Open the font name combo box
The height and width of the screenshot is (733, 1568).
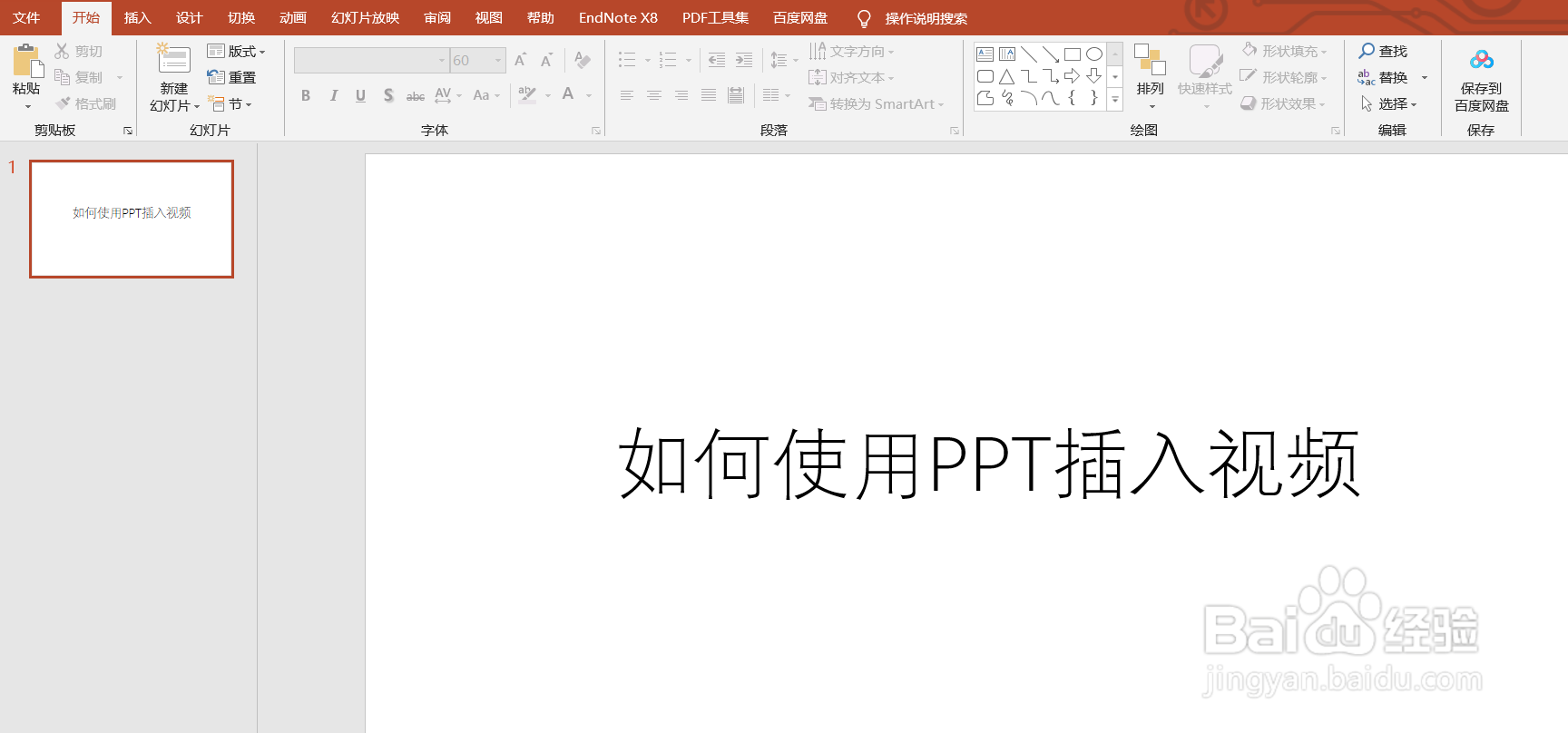372,60
